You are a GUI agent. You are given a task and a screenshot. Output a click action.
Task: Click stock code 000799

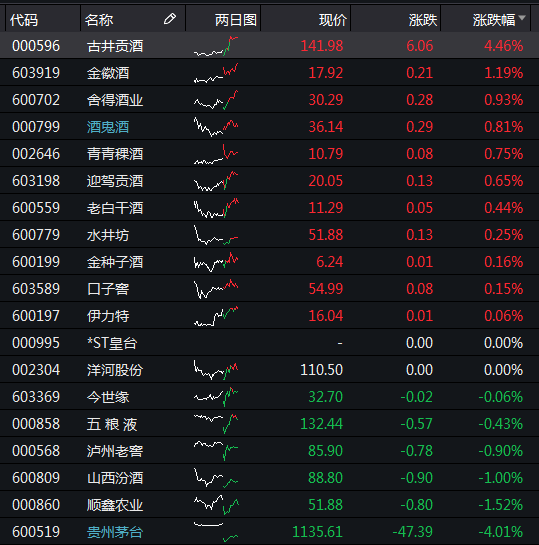click(36, 127)
